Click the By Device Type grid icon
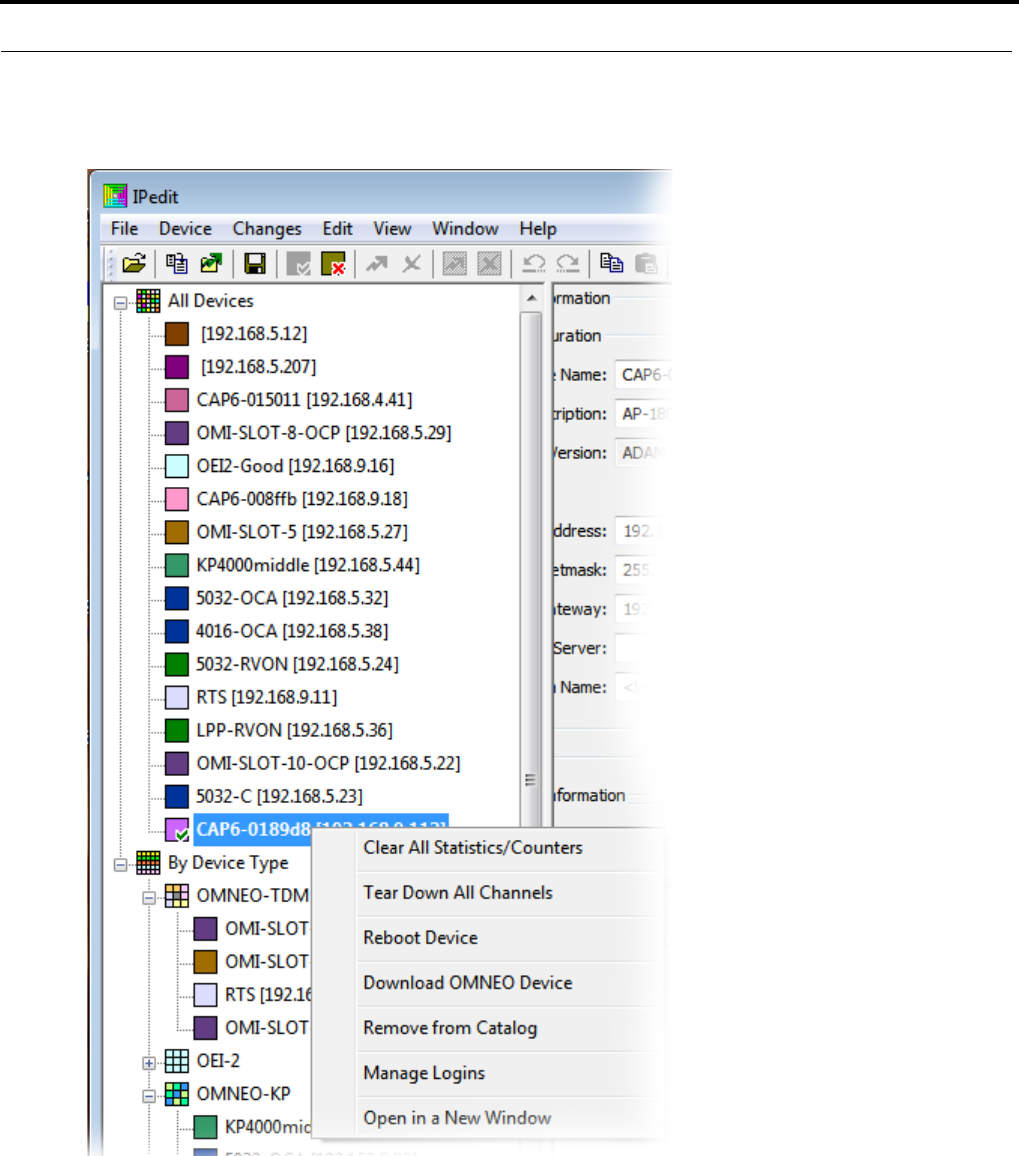The height and width of the screenshot is (1156, 1019). coord(147,863)
